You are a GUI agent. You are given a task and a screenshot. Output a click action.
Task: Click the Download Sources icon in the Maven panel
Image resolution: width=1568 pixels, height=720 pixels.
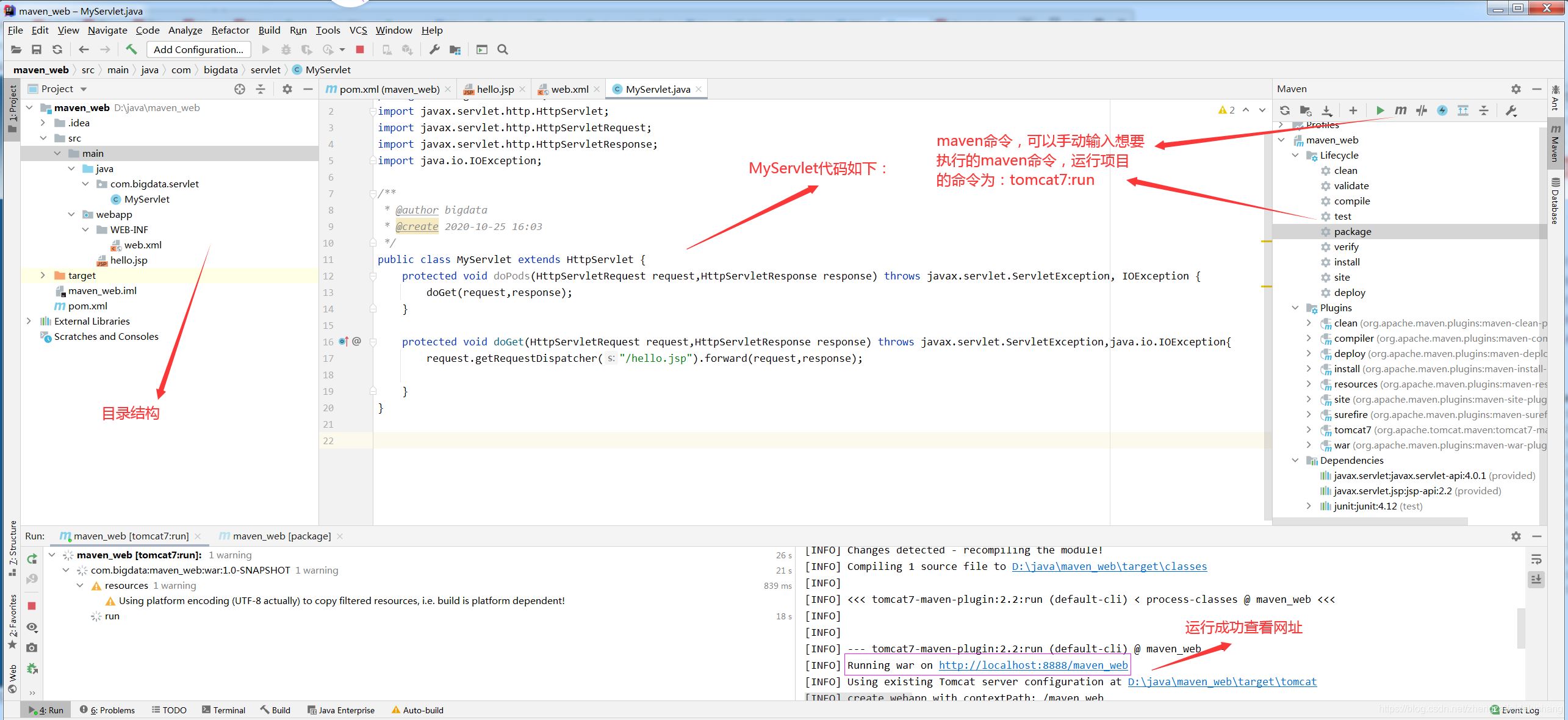[1326, 110]
